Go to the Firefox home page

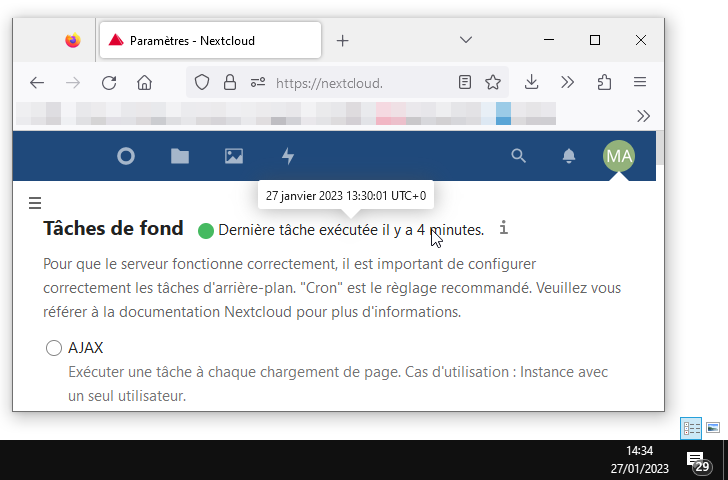[144, 83]
